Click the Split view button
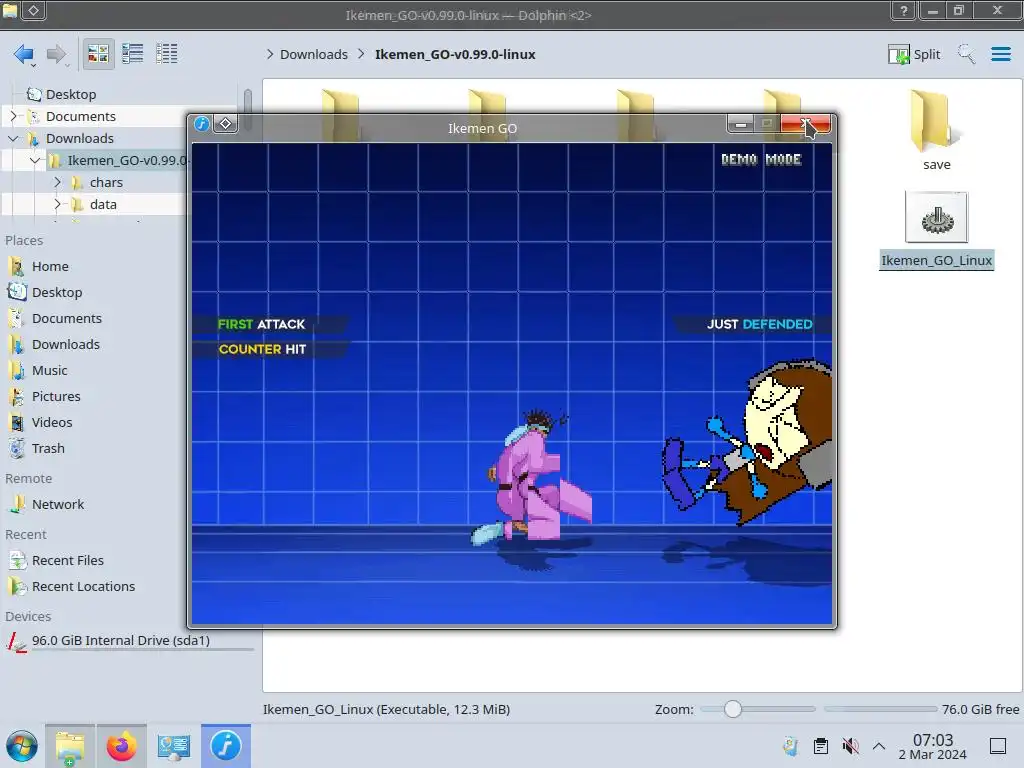 tap(914, 54)
